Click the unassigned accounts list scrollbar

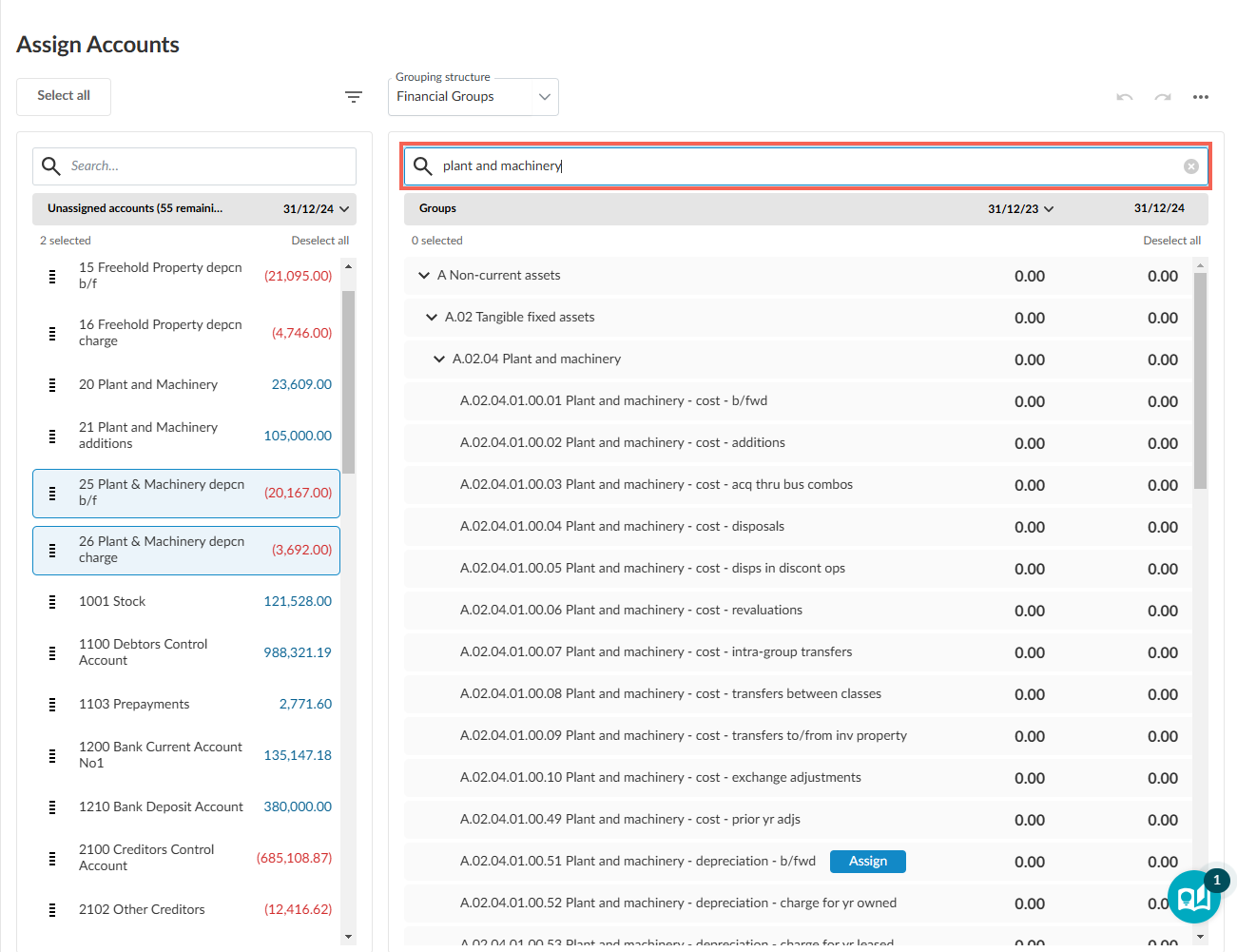[x=348, y=382]
